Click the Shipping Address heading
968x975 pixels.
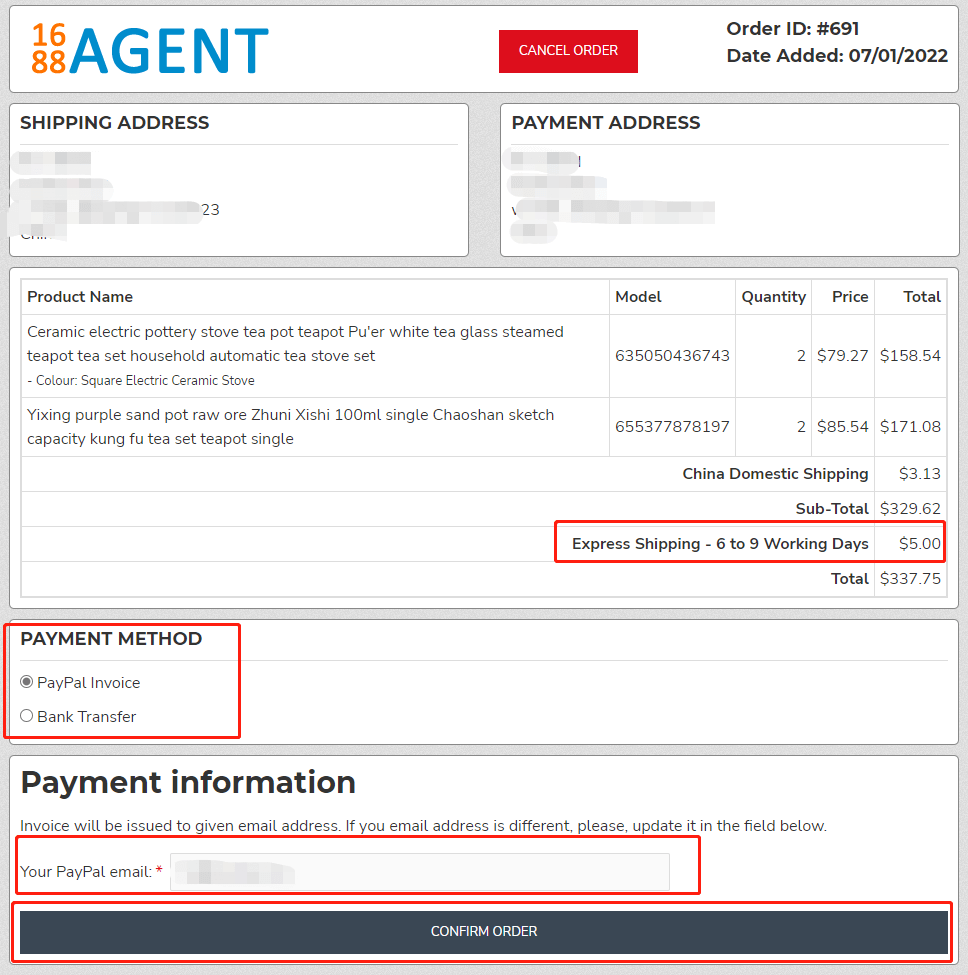pyautogui.click(x=115, y=123)
